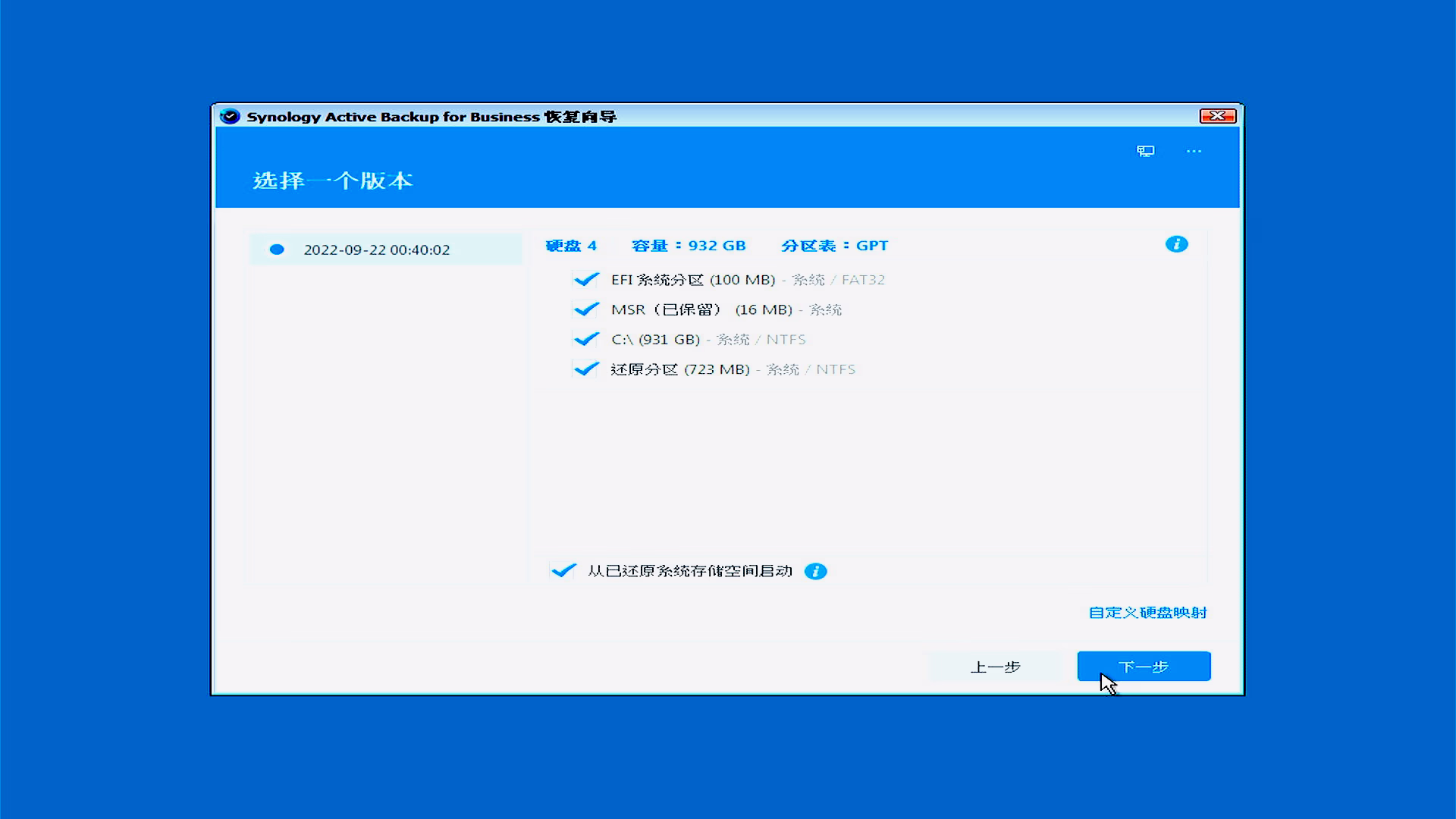Click the EFI partition label text
Image resolution: width=1456 pixels, height=819 pixels.
[692, 280]
